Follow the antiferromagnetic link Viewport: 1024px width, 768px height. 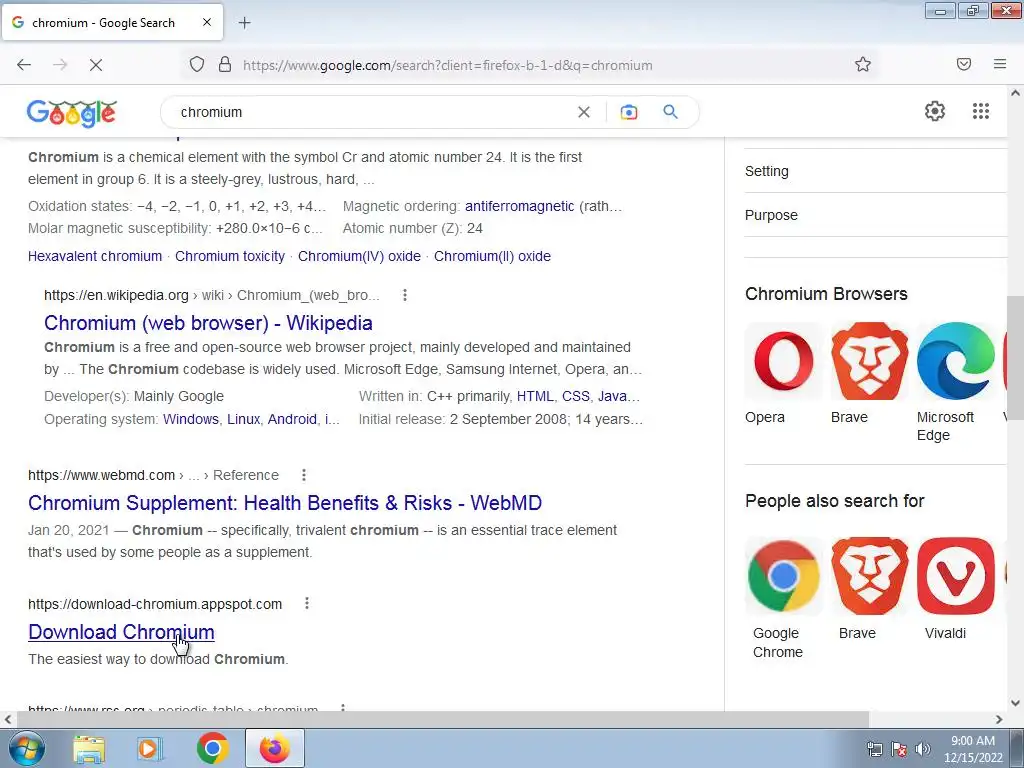point(519,206)
